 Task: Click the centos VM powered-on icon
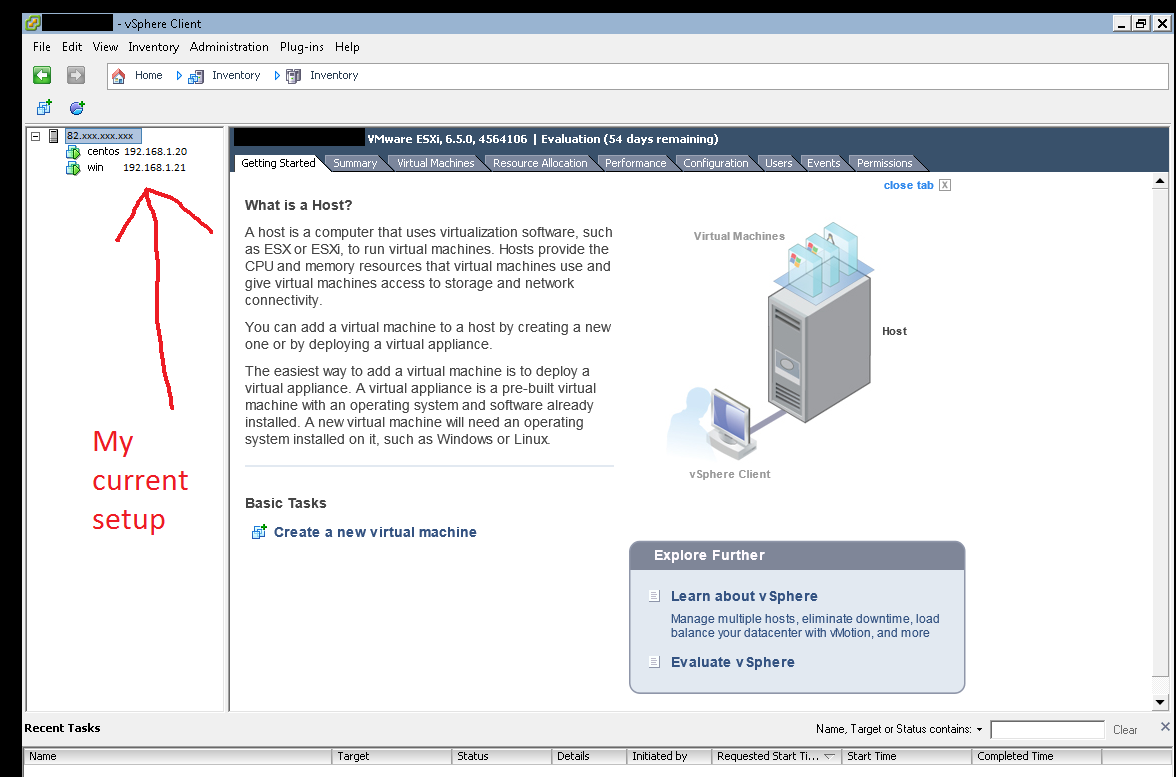point(73,152)
